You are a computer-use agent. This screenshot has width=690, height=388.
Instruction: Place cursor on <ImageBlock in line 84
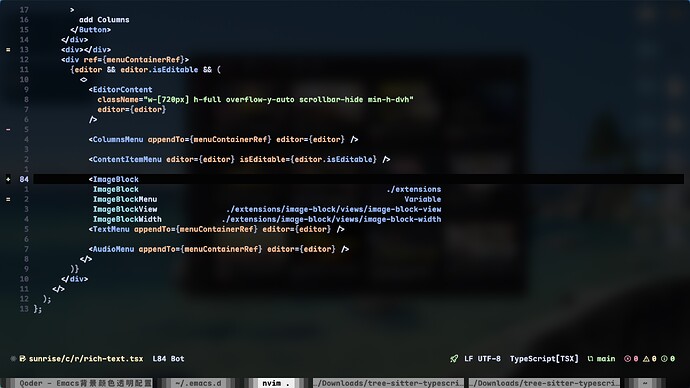click(114, 179)
